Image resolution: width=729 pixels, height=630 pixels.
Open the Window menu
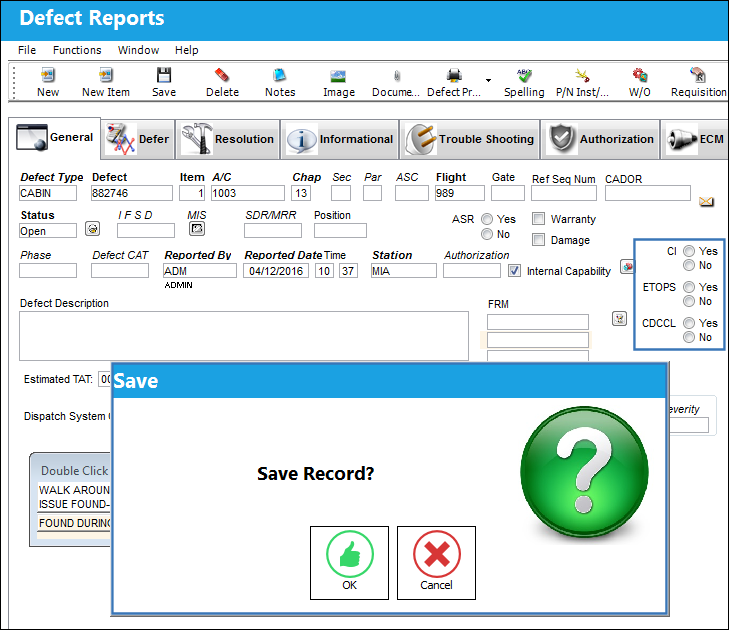point(139,50)
